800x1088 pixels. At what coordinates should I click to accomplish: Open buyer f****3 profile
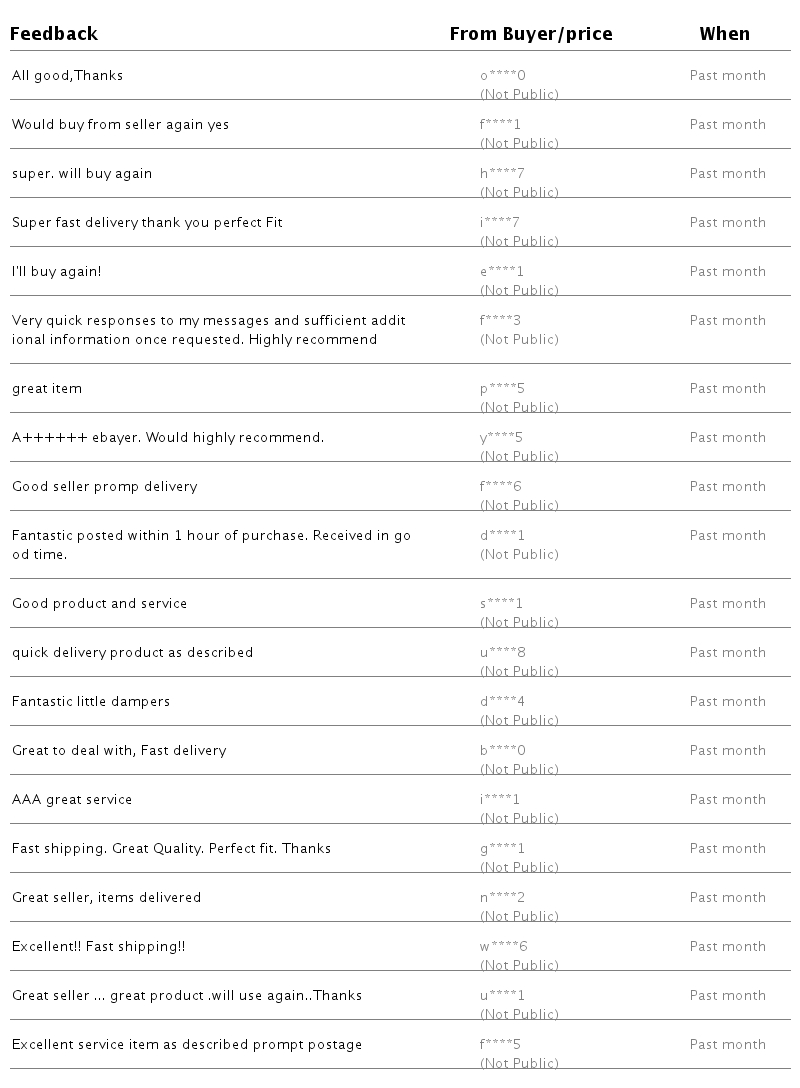coord(500,321)
